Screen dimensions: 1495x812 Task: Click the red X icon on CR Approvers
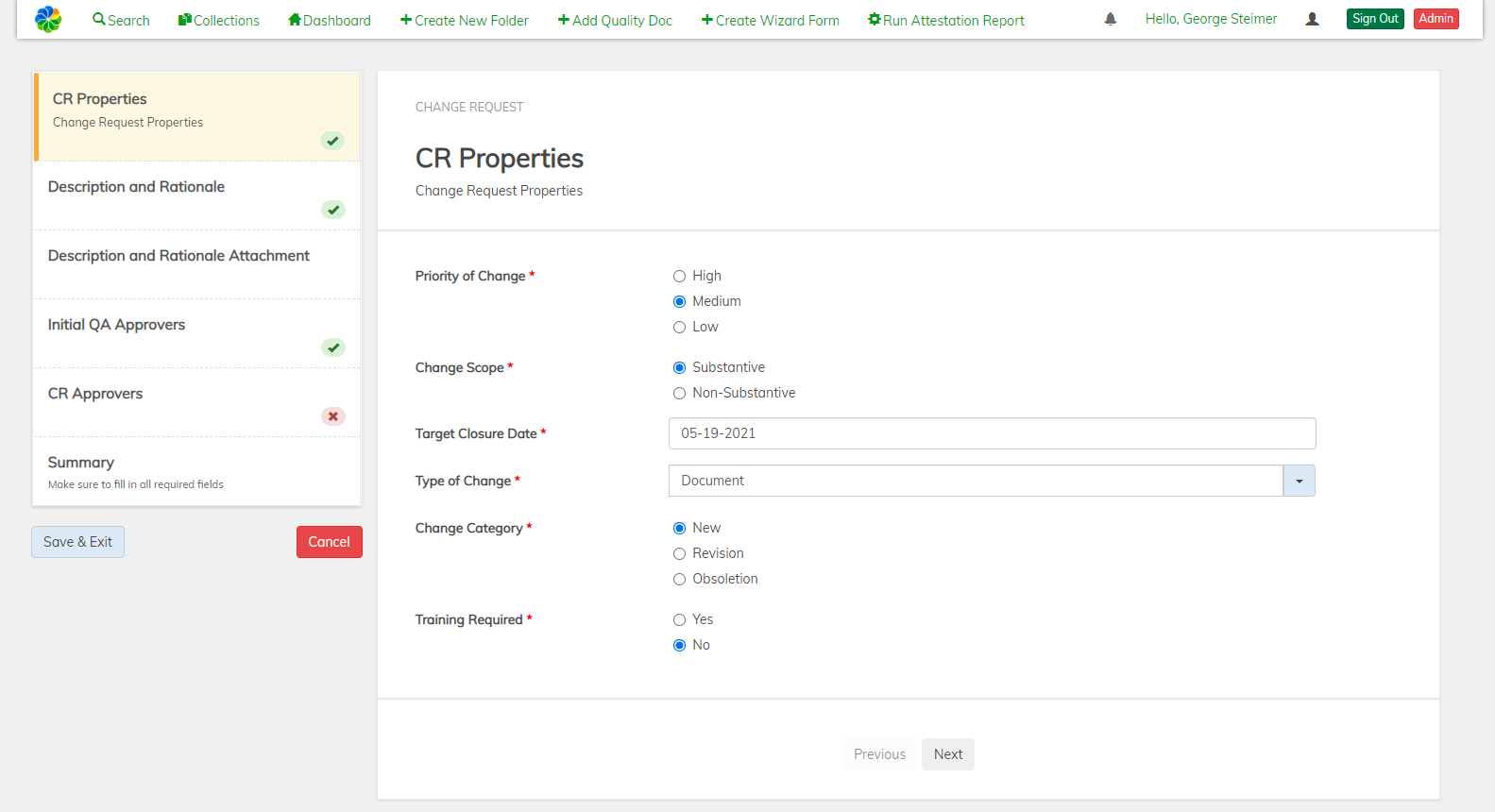(x=333, y=416)
